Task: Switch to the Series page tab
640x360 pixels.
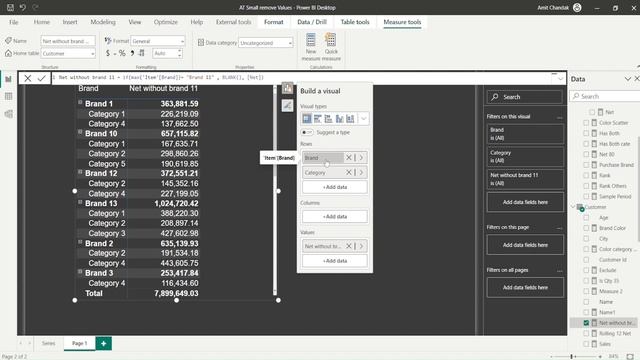Action: [48, 343]
